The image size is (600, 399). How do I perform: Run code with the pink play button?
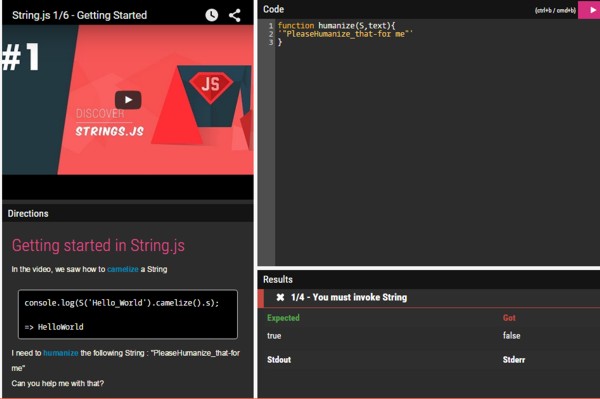coord(590,10)
